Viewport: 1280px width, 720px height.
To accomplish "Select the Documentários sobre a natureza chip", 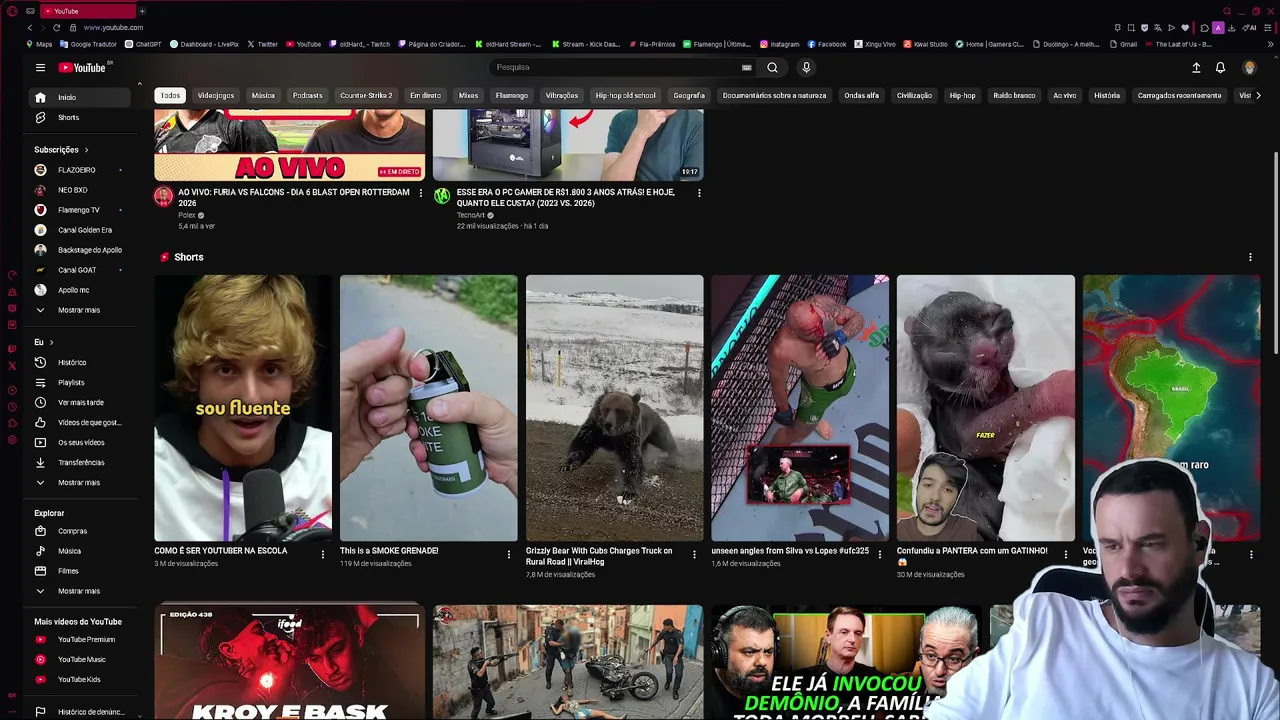I will click(774, 95).
